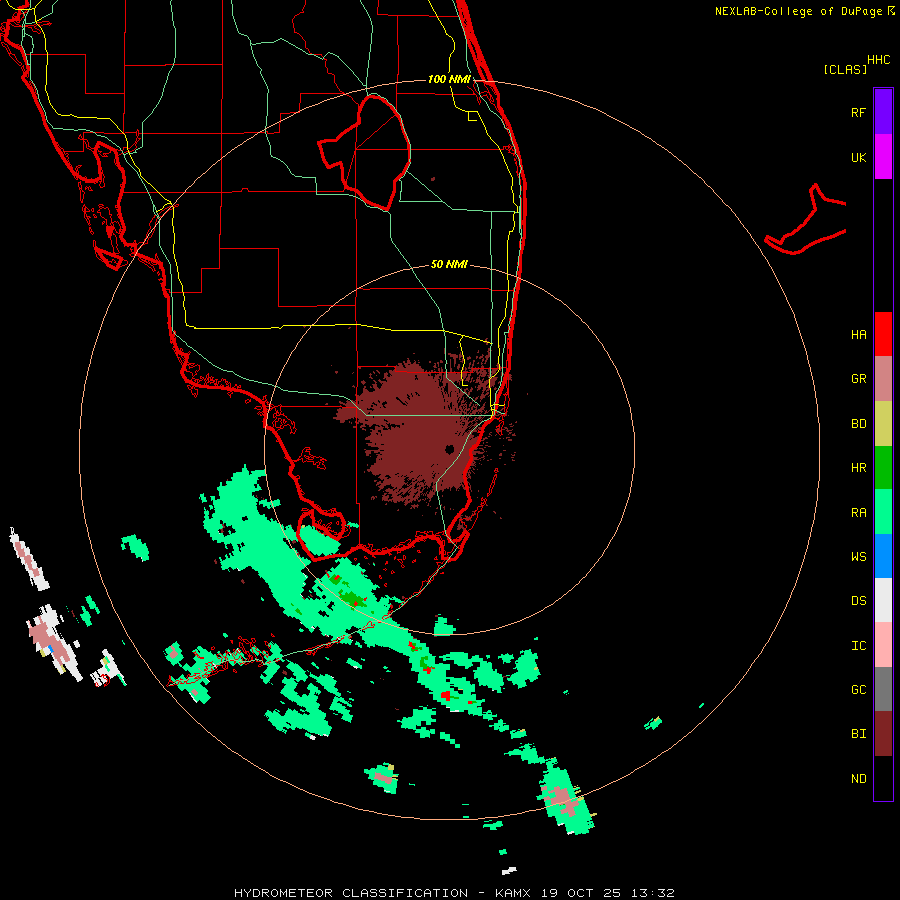Click the 'GR' legend label
This screenshot has width=900, height=900.
858,379
